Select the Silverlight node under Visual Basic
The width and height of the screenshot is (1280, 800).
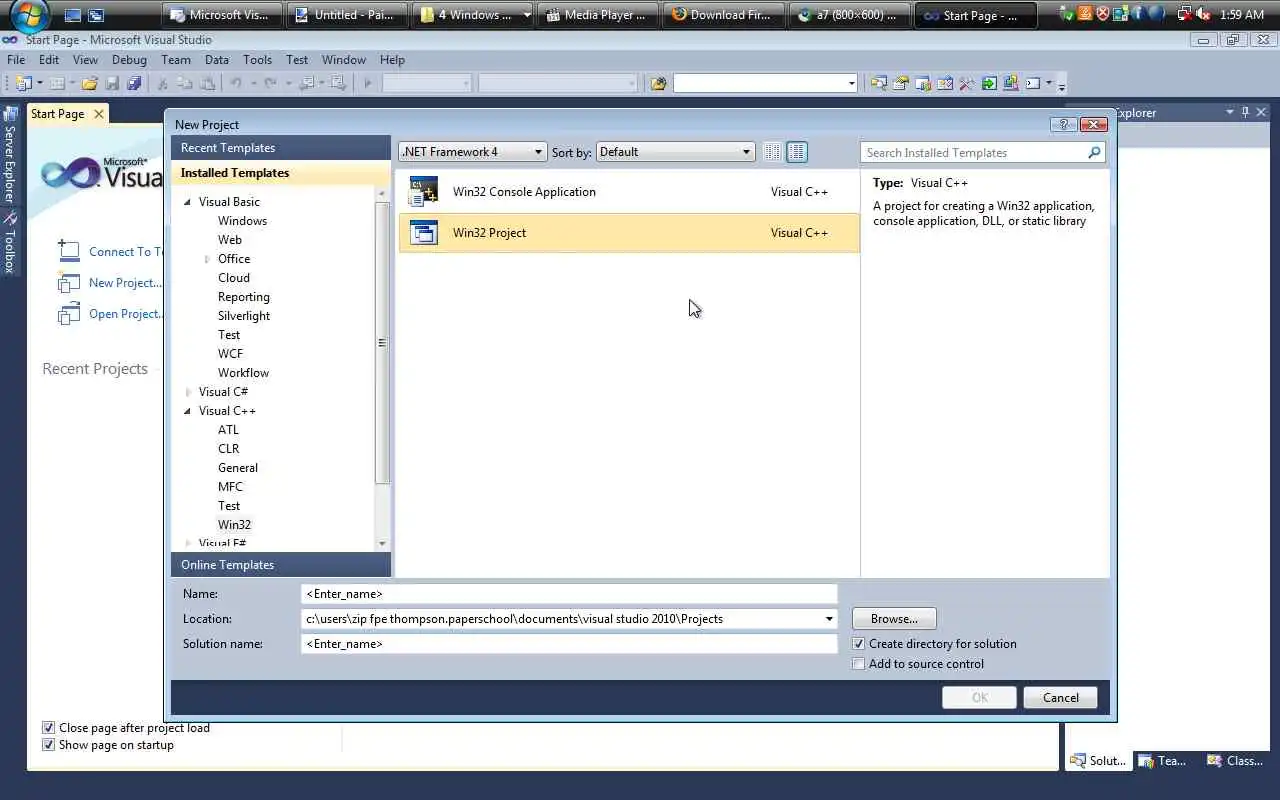click(244, 316)
